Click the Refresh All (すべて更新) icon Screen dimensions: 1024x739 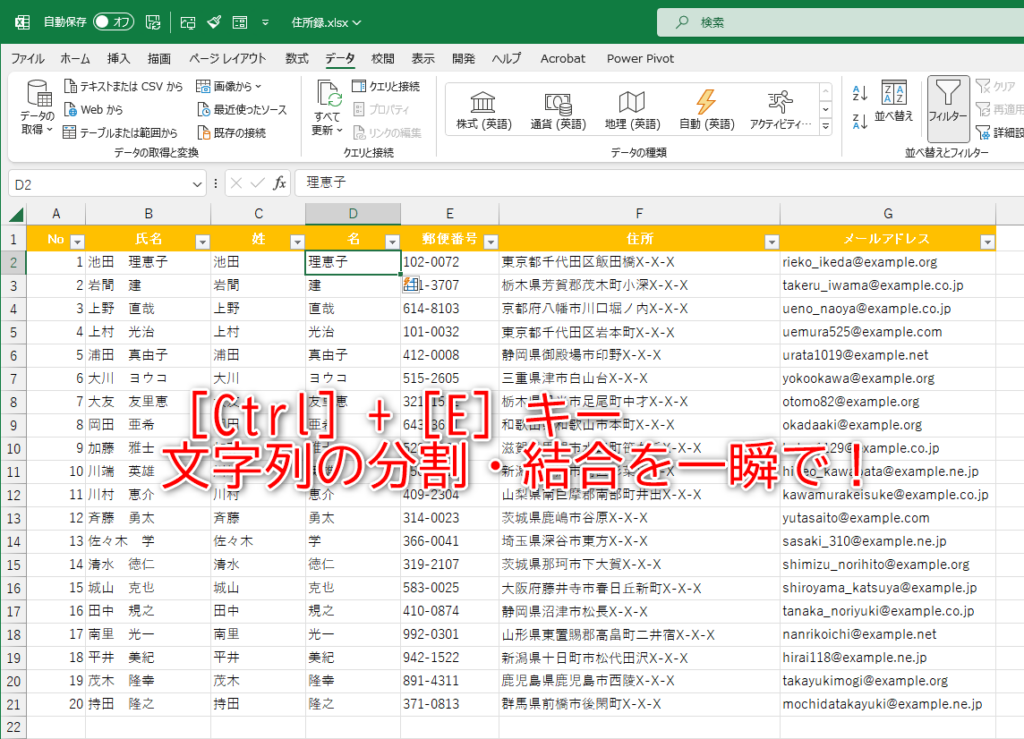328,96
